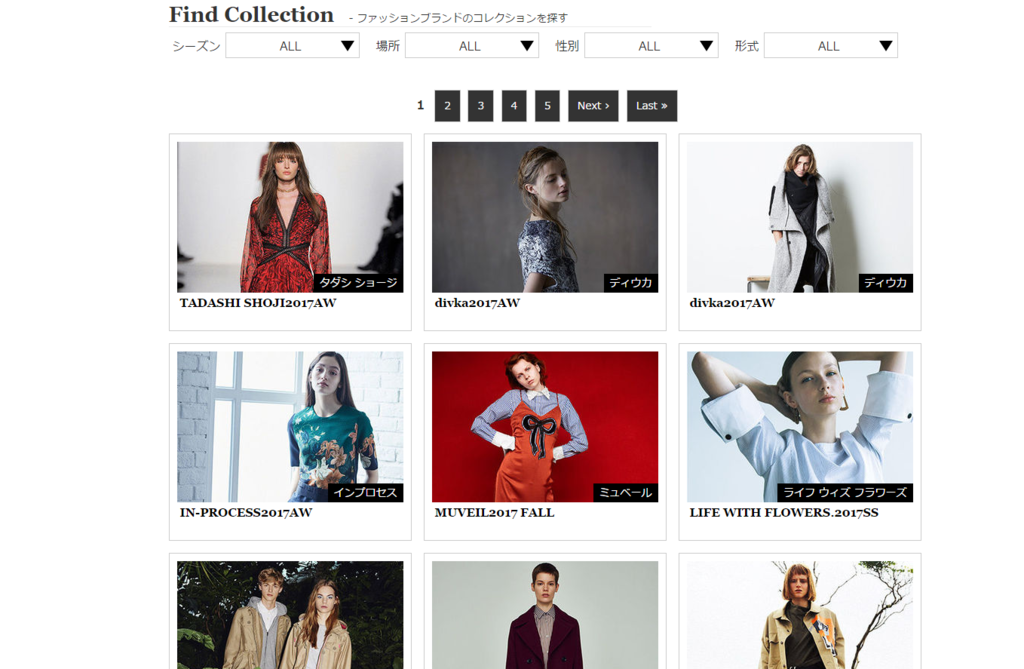The image size is (1024, 669).
Task: Click the TADASHI SHOJI2017AW title link
Action: (258, 303)
